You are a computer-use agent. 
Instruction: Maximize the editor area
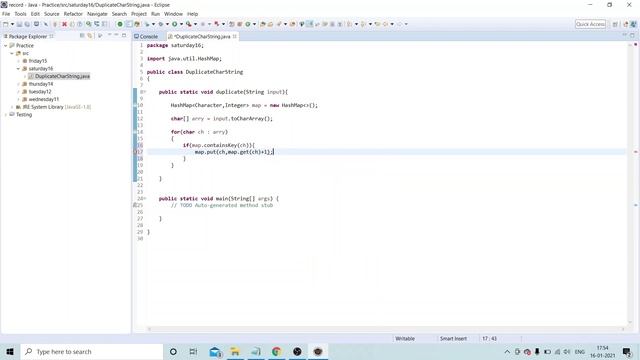(x=632, y=36)
